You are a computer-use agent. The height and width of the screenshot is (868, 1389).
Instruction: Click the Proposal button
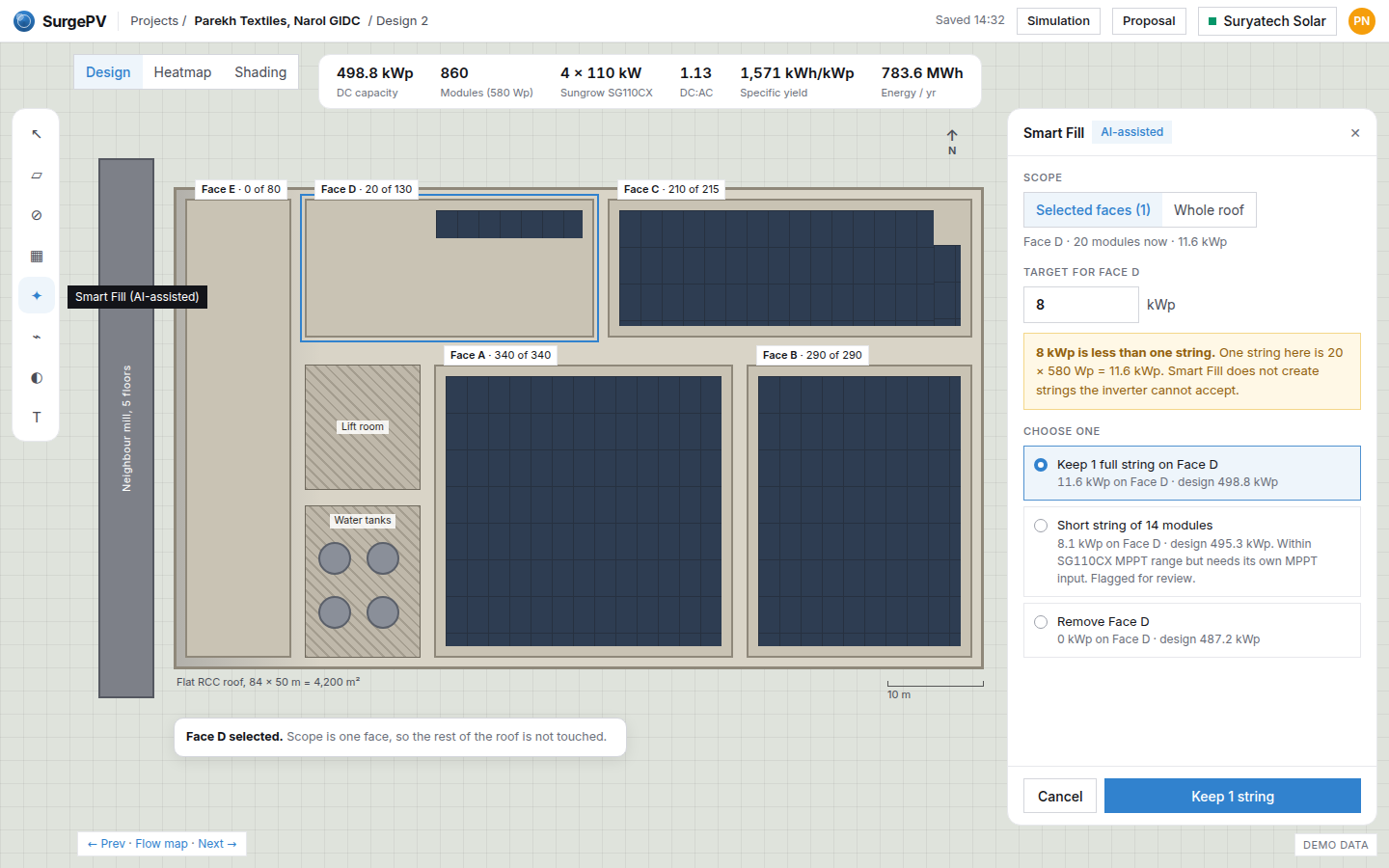[x=1149, y=21]
